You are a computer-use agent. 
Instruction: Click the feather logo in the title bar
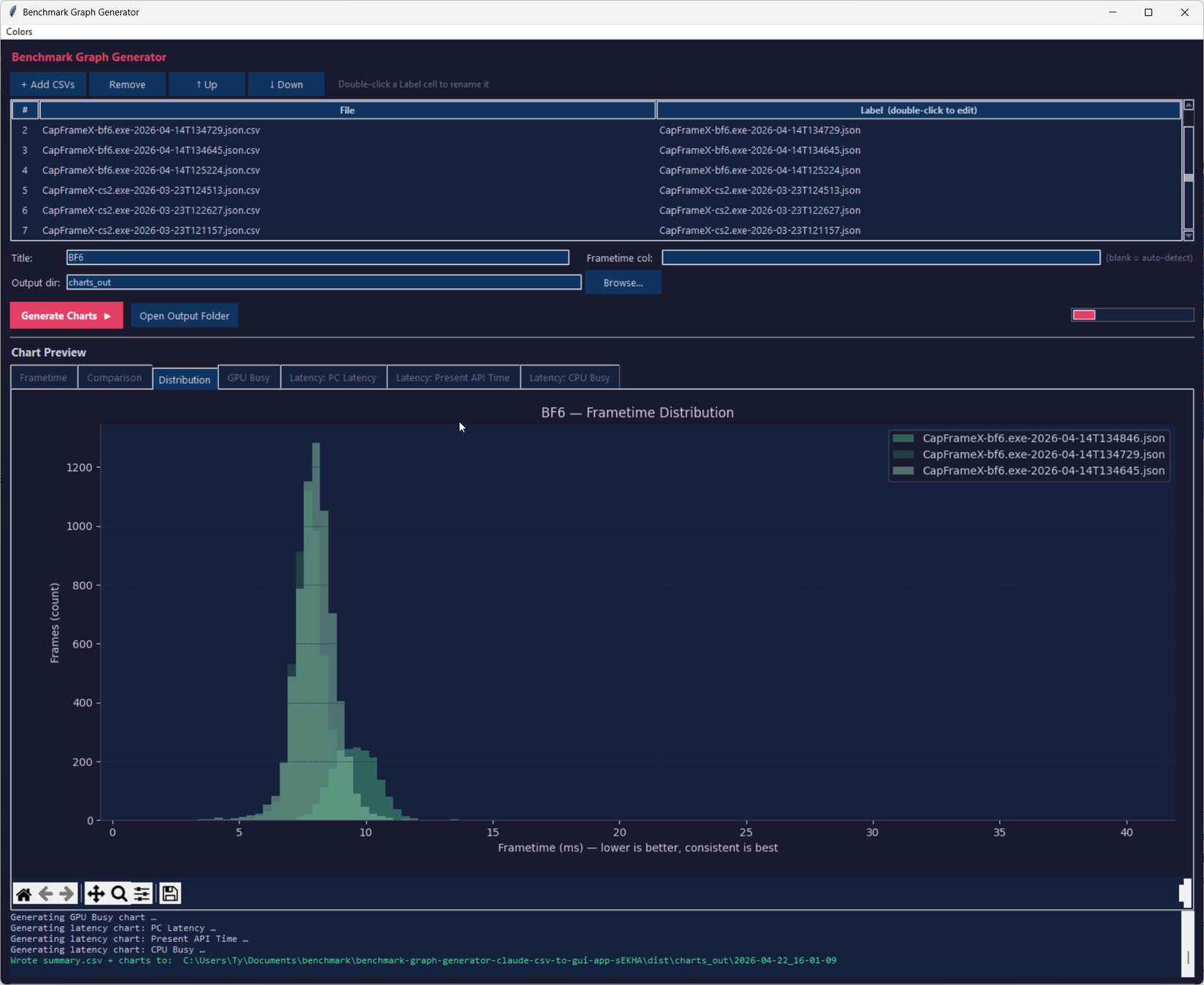pos(11,12)
